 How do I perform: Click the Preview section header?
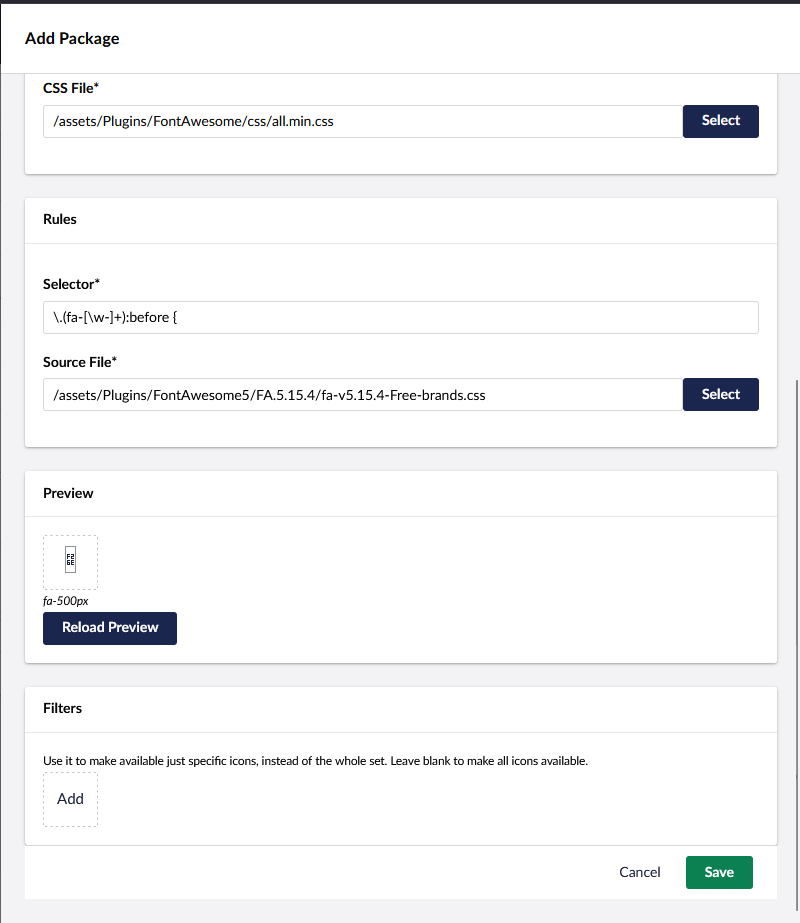tap(68, 493)
